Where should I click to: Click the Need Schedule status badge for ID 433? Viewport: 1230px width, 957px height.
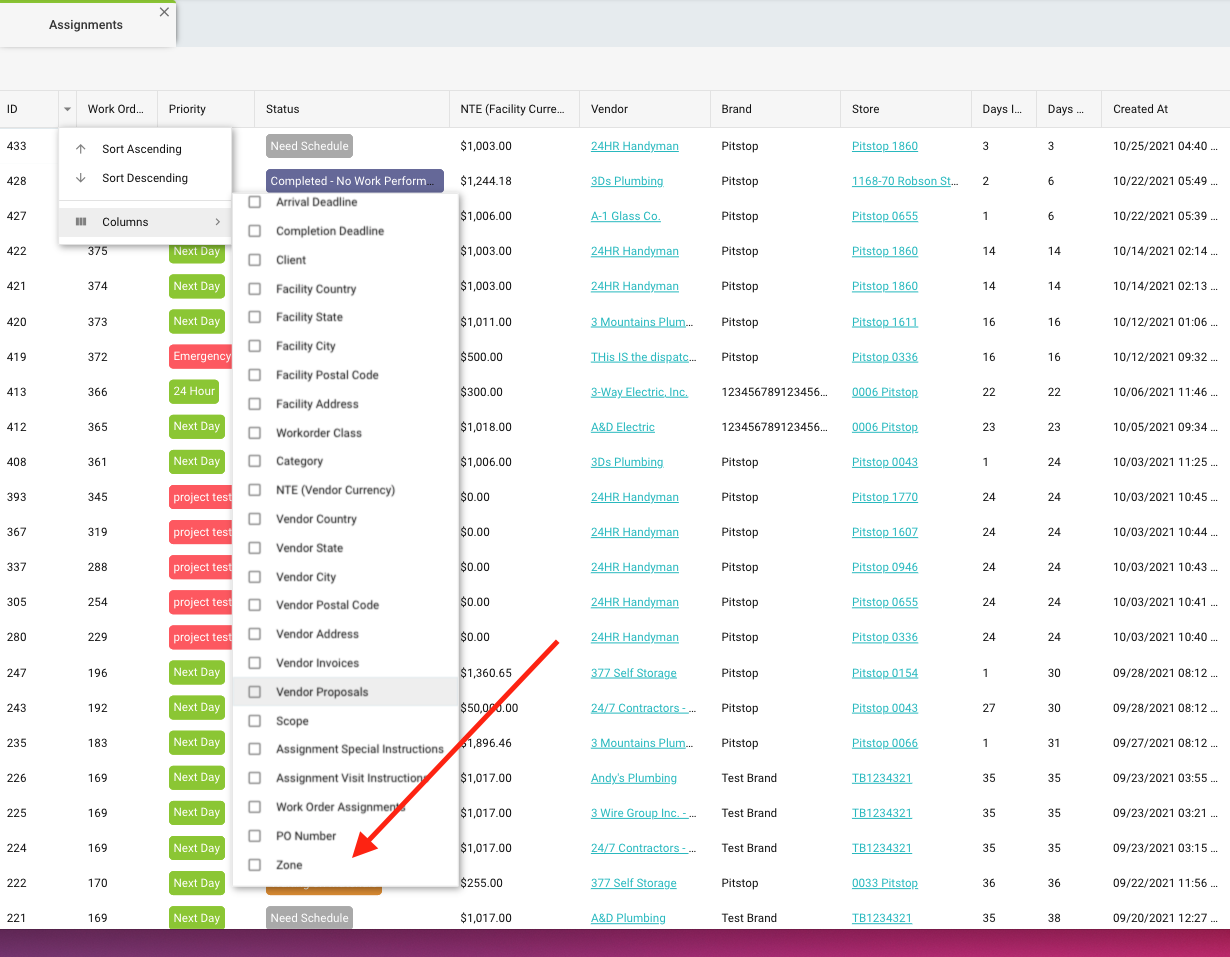click(309, 146)
